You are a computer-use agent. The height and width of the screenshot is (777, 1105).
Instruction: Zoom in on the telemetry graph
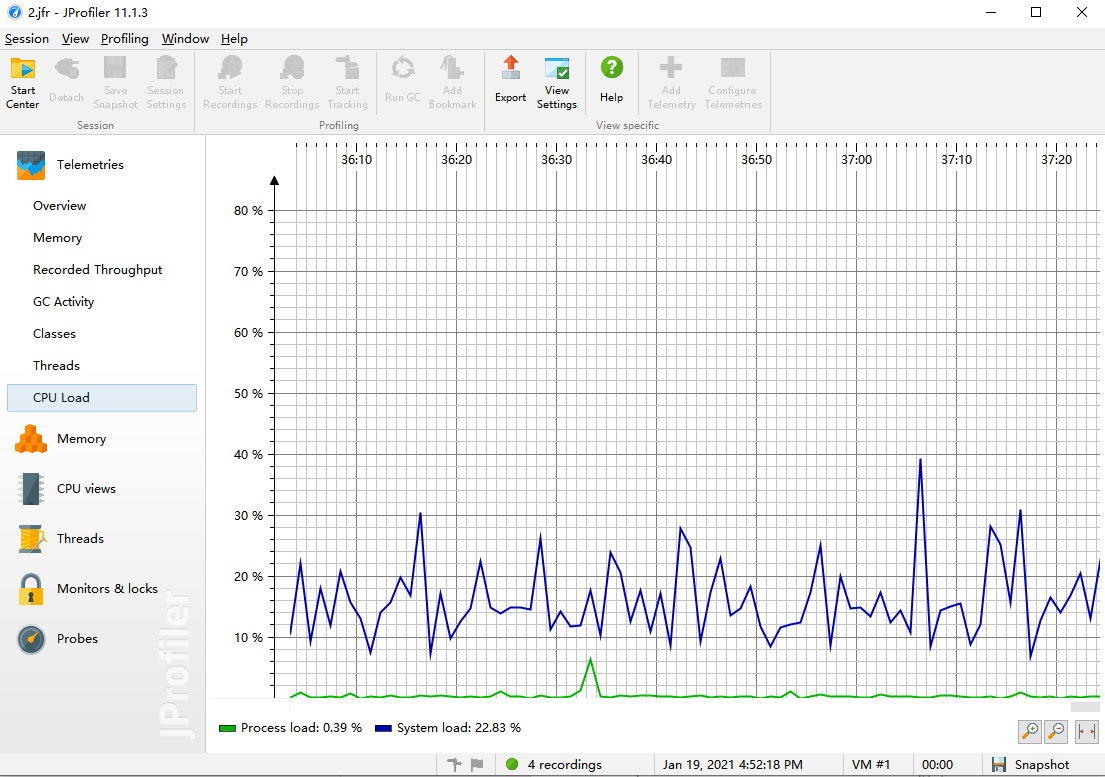click(1029, 731)
